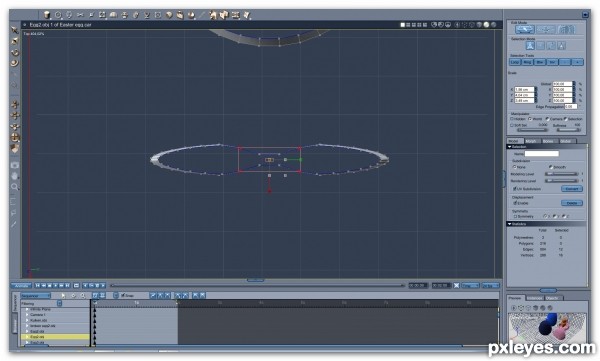Choose the gem-shaped tool in top toolbar
This screenshot has height=361, width=600.
[169, 15]
